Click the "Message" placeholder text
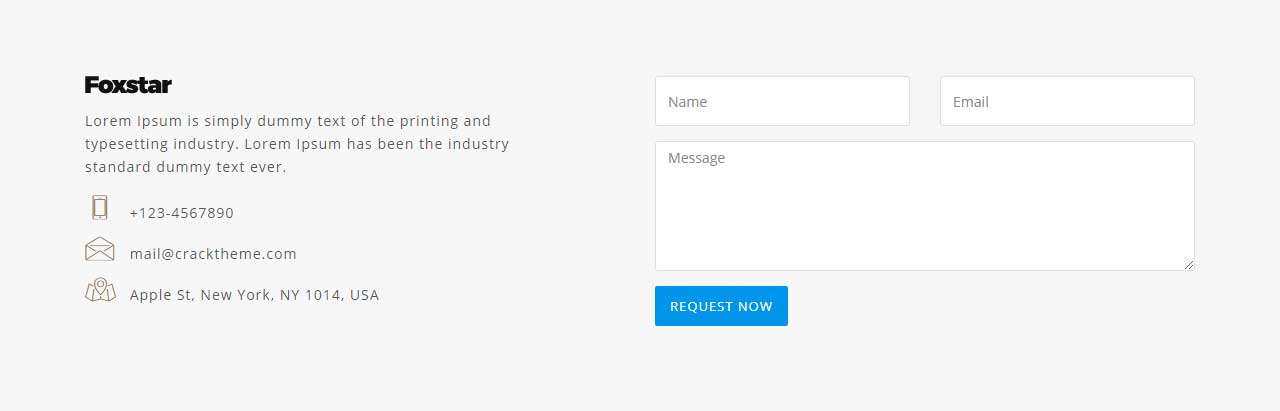Image resolution: width=1280 pixels, height=411 pixels. click(696, 158)
